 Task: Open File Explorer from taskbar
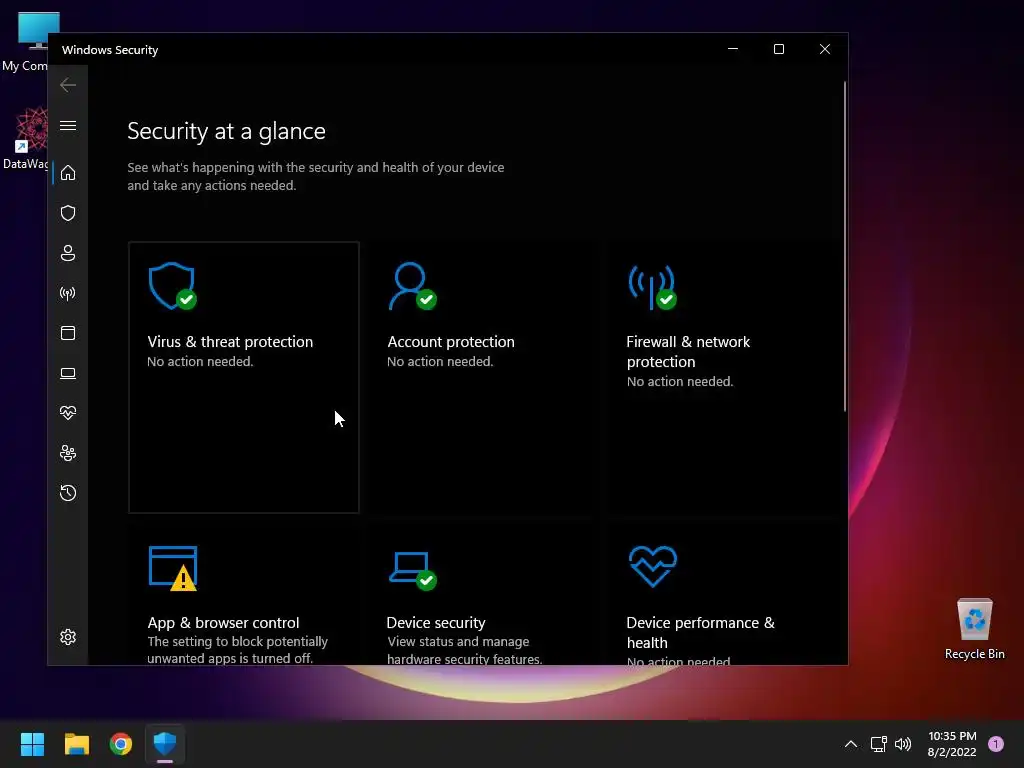[76, 744]
